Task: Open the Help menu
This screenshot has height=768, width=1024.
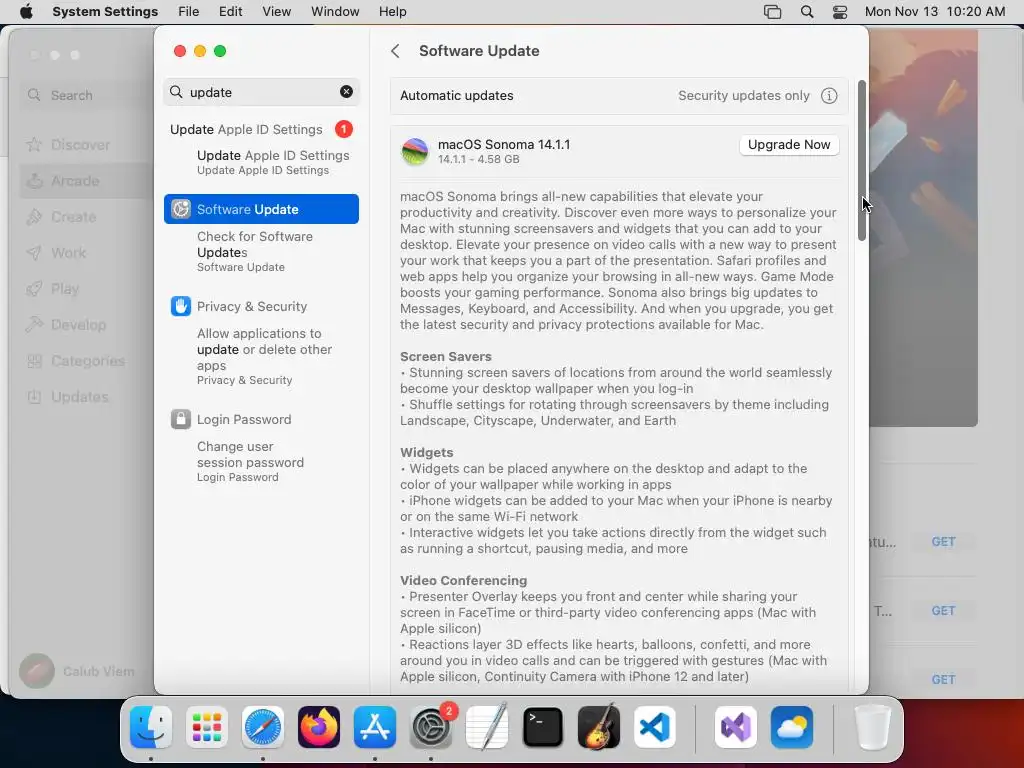Action: pos(392,12)
